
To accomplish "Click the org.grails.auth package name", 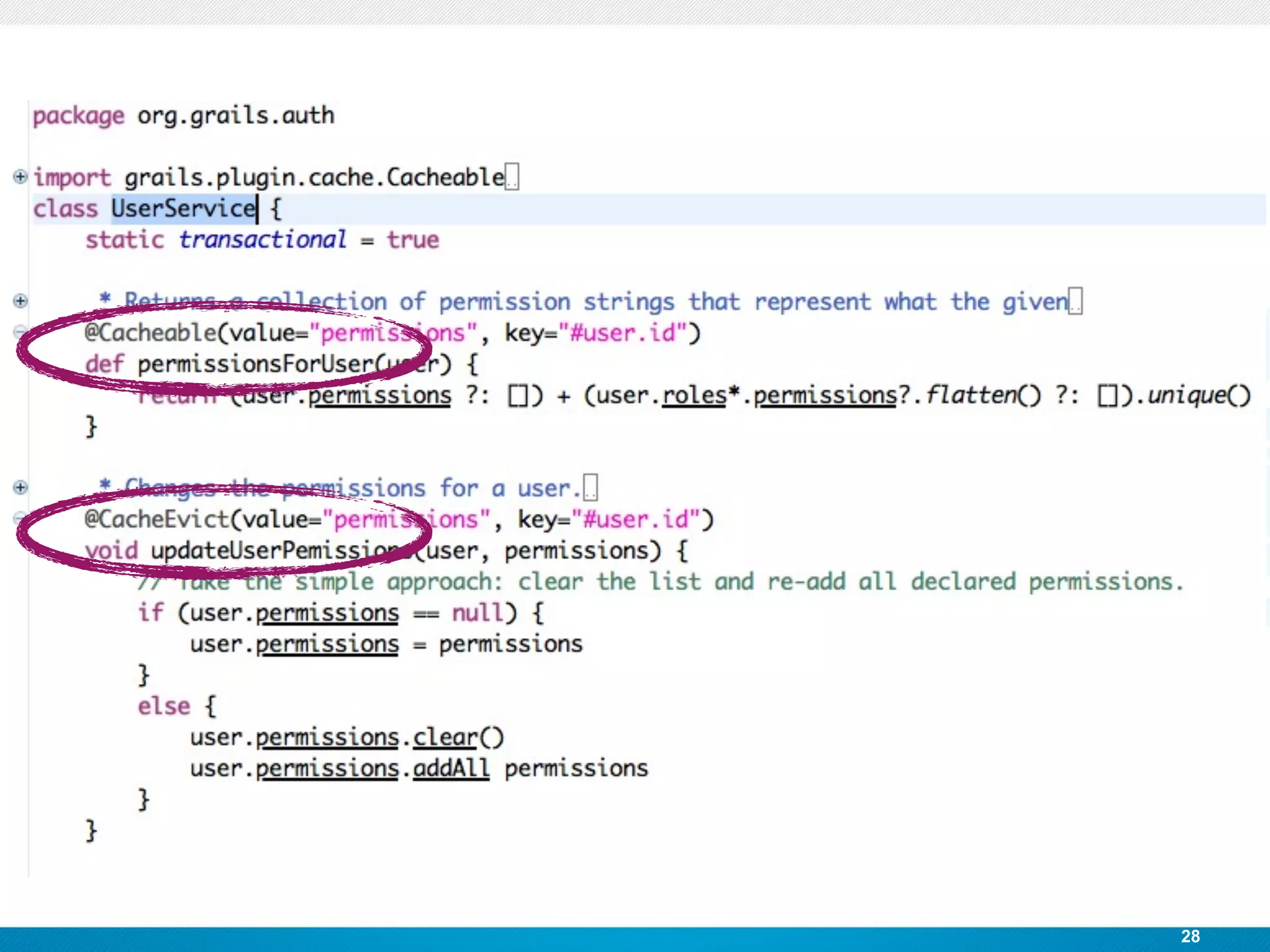I will click(236, 115).
